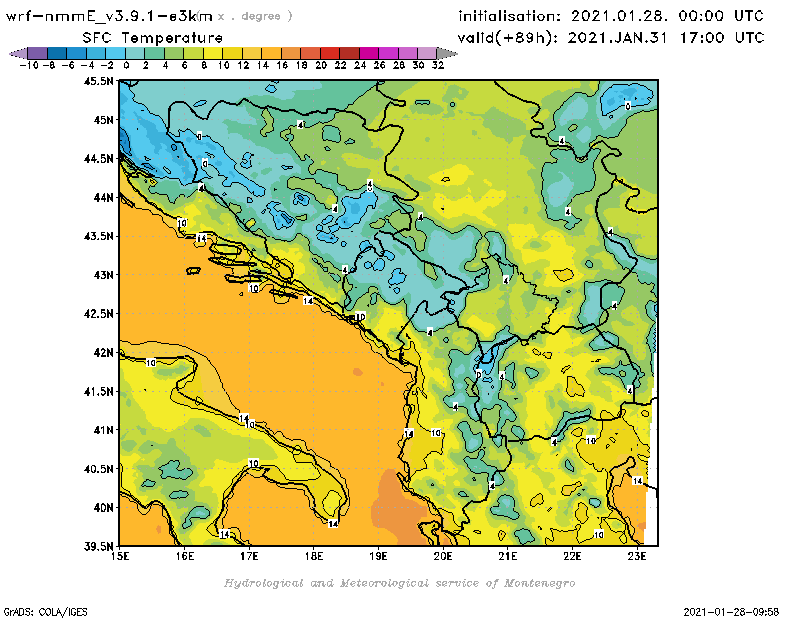
Task: Click the lavender left arrow end of the legend
Action: click(18, 53)
